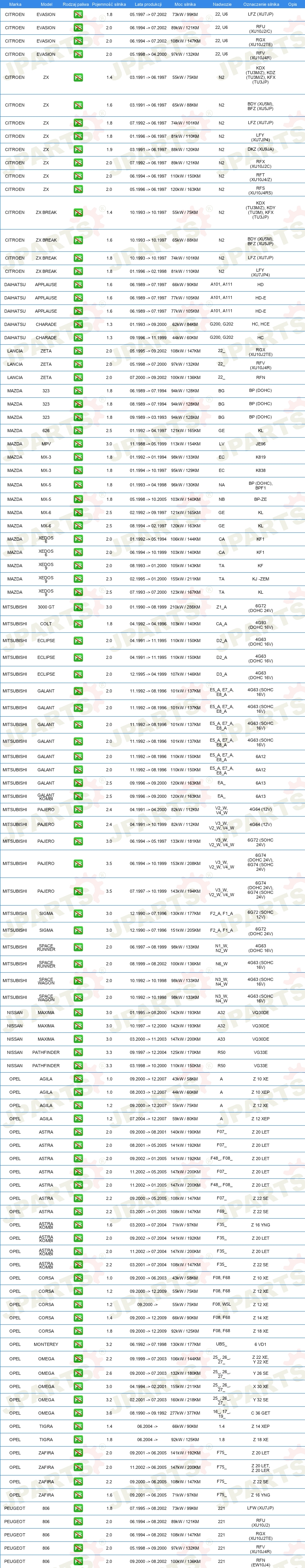Click engine code K819
This screenshot has height=1568, width=305.
(x=261, y=458)
